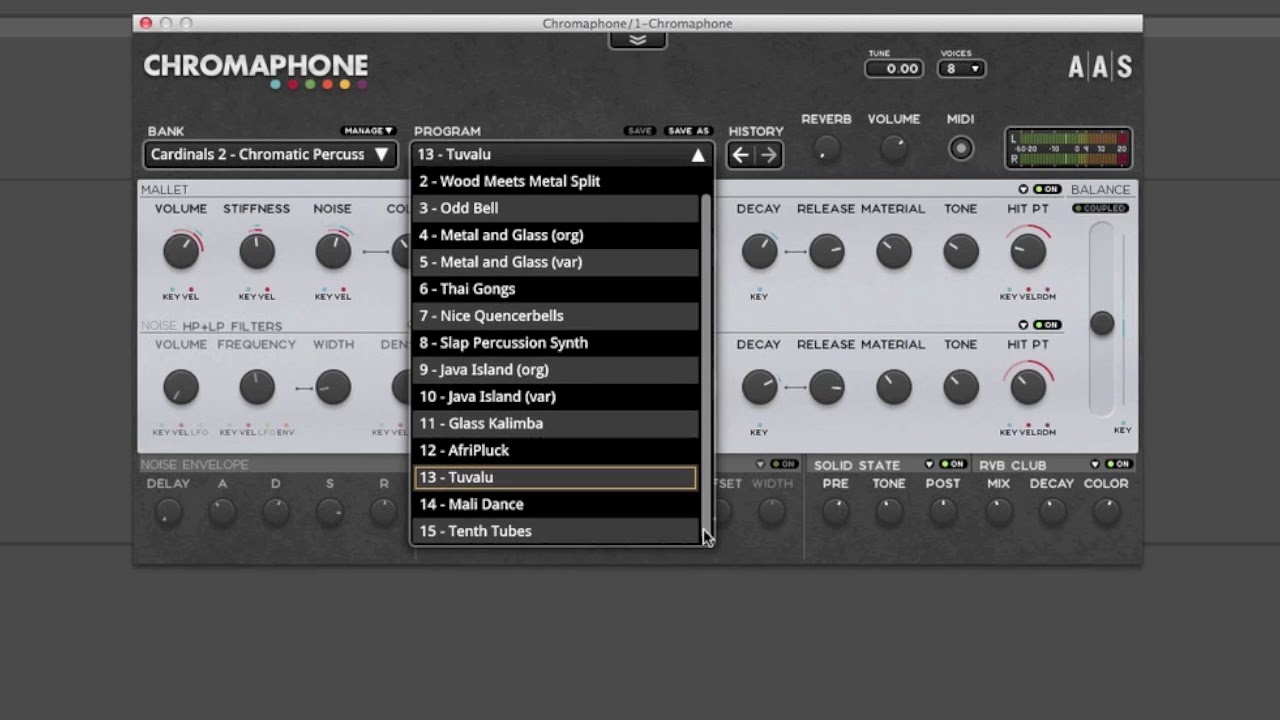Choose program 10 - Java Island (var)
1280x720 pixels.
coord(556,397)
